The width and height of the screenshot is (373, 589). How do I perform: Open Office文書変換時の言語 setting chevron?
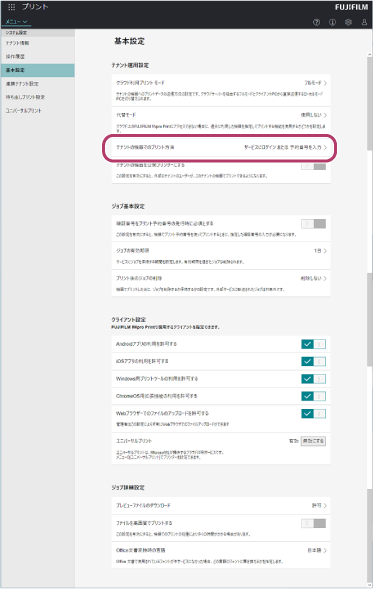pyautogui.click(x=325, y=550)
